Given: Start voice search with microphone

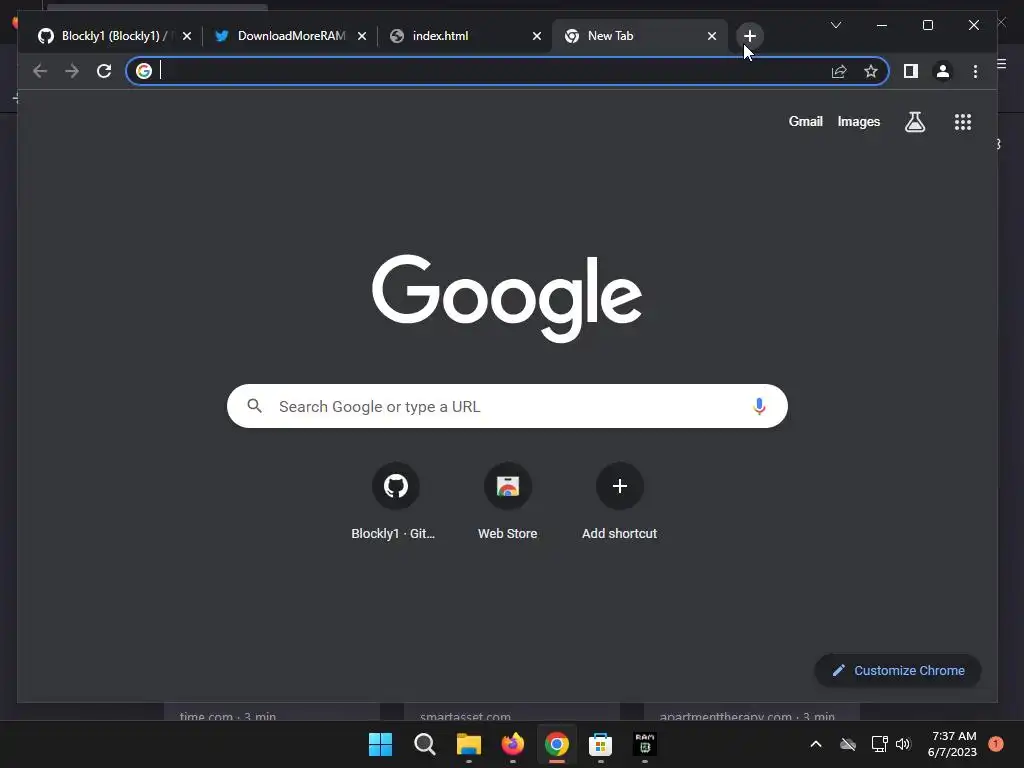Looking at the screenshot, I should [759, 406].
